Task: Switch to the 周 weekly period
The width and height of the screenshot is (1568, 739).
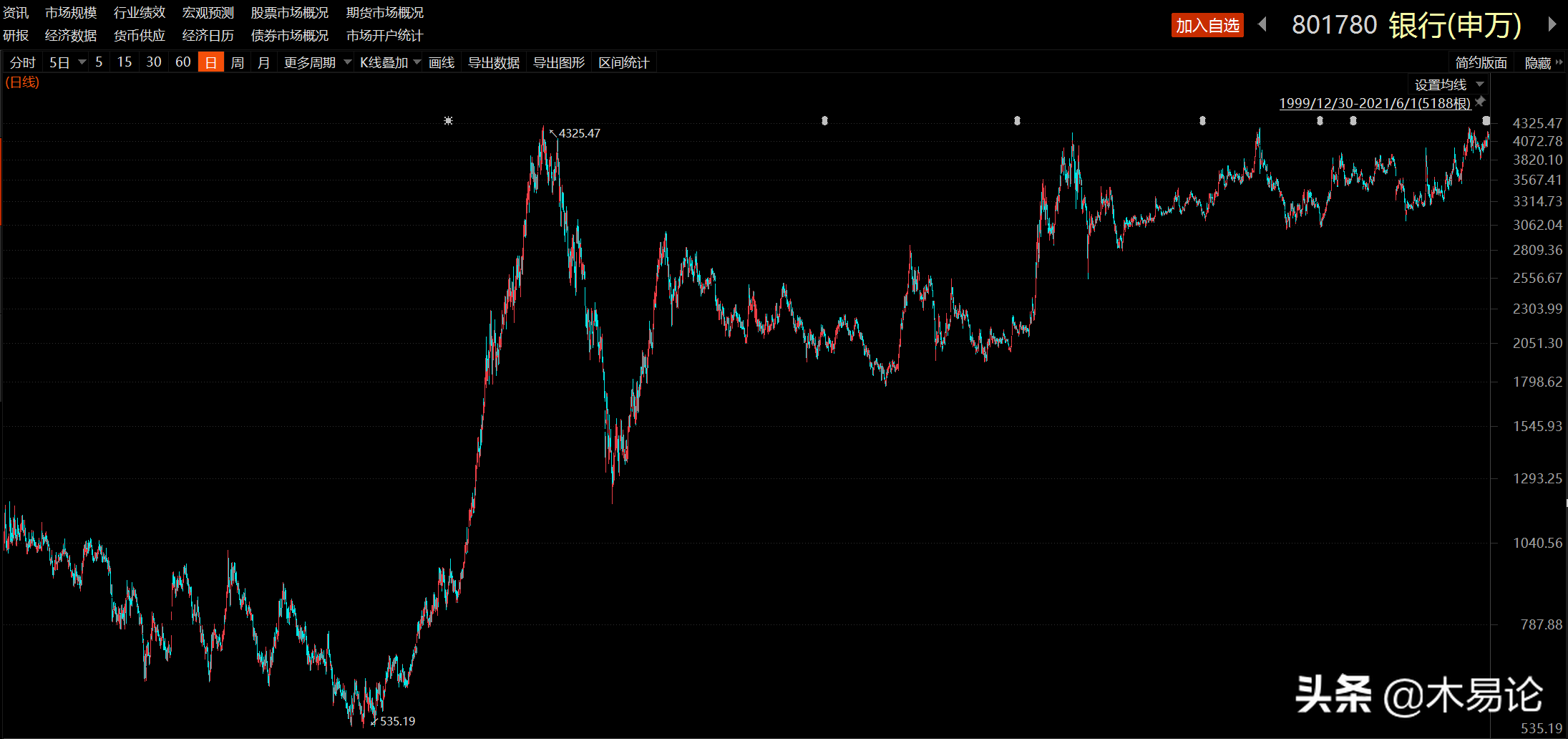Action: [238, 62]
